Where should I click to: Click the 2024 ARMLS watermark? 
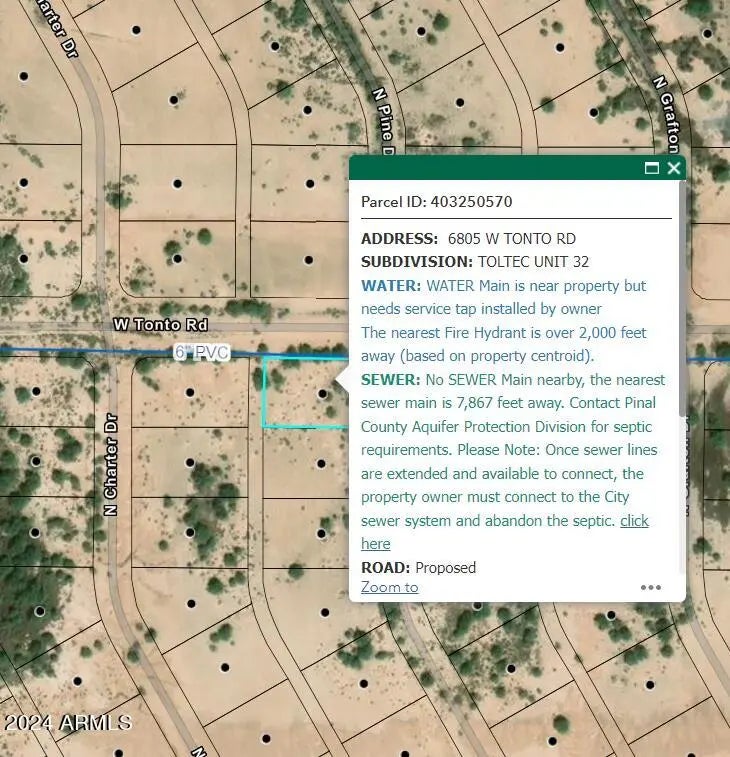tap(66, 722)
